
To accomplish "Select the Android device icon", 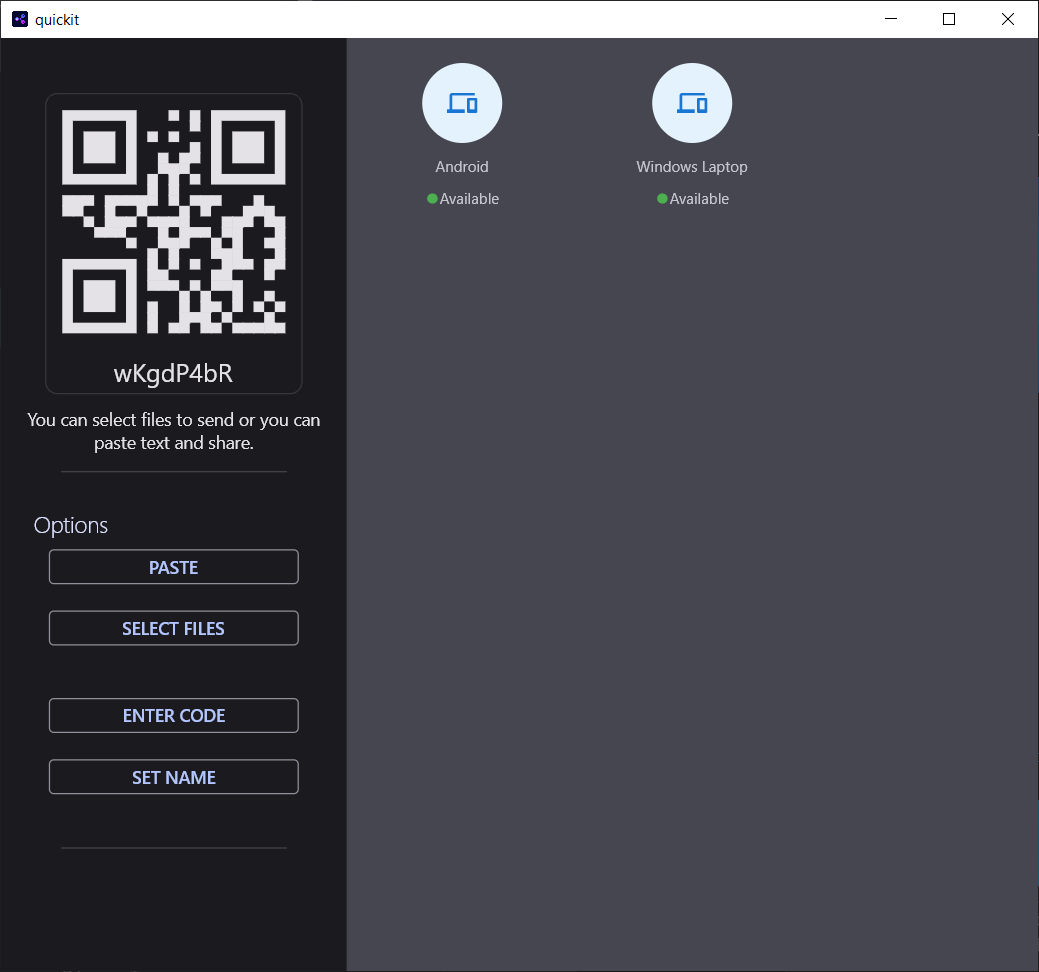I will pyautogui.click(x=462, y=103).
